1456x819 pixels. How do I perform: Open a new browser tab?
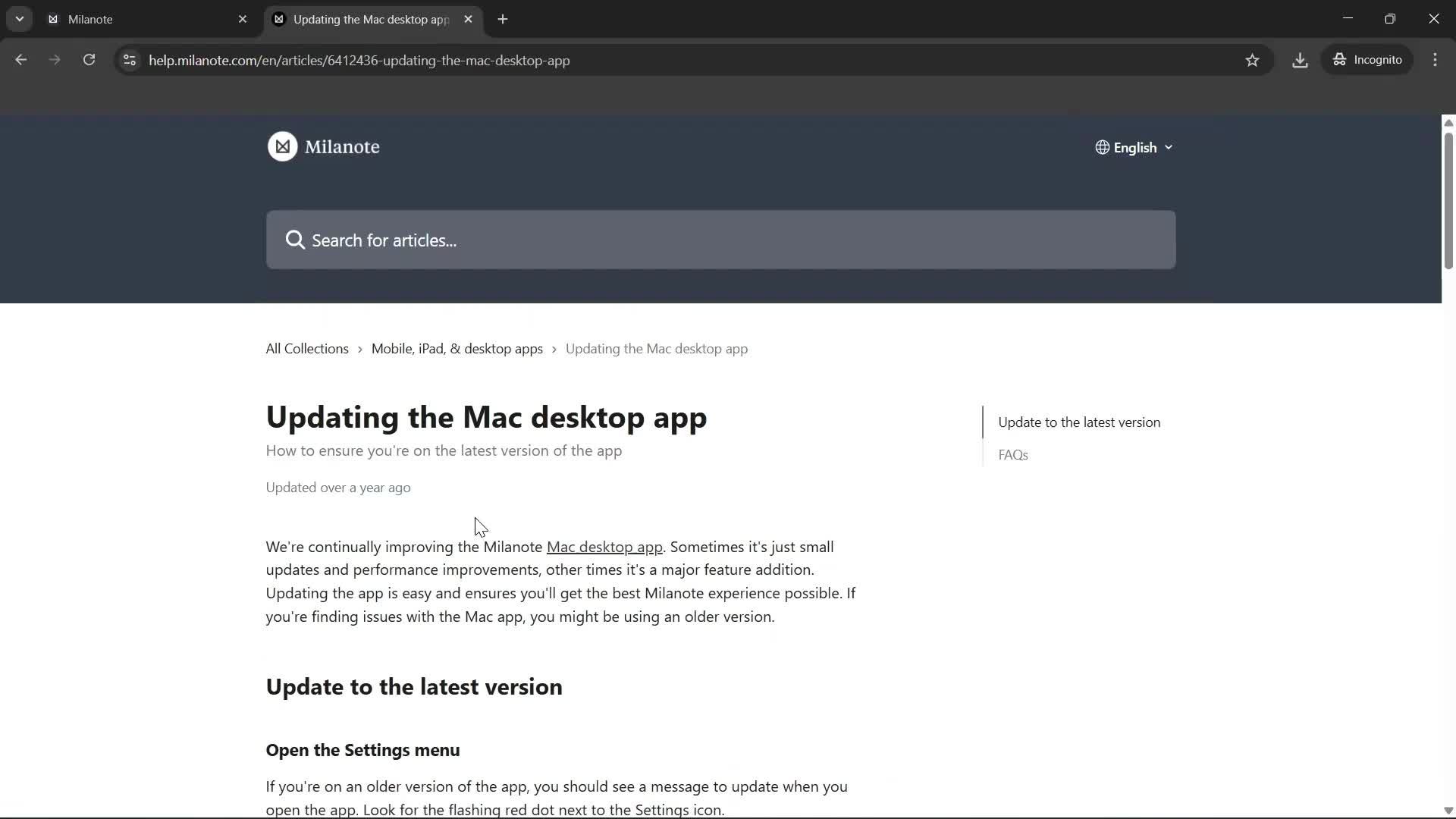[503, 19]
